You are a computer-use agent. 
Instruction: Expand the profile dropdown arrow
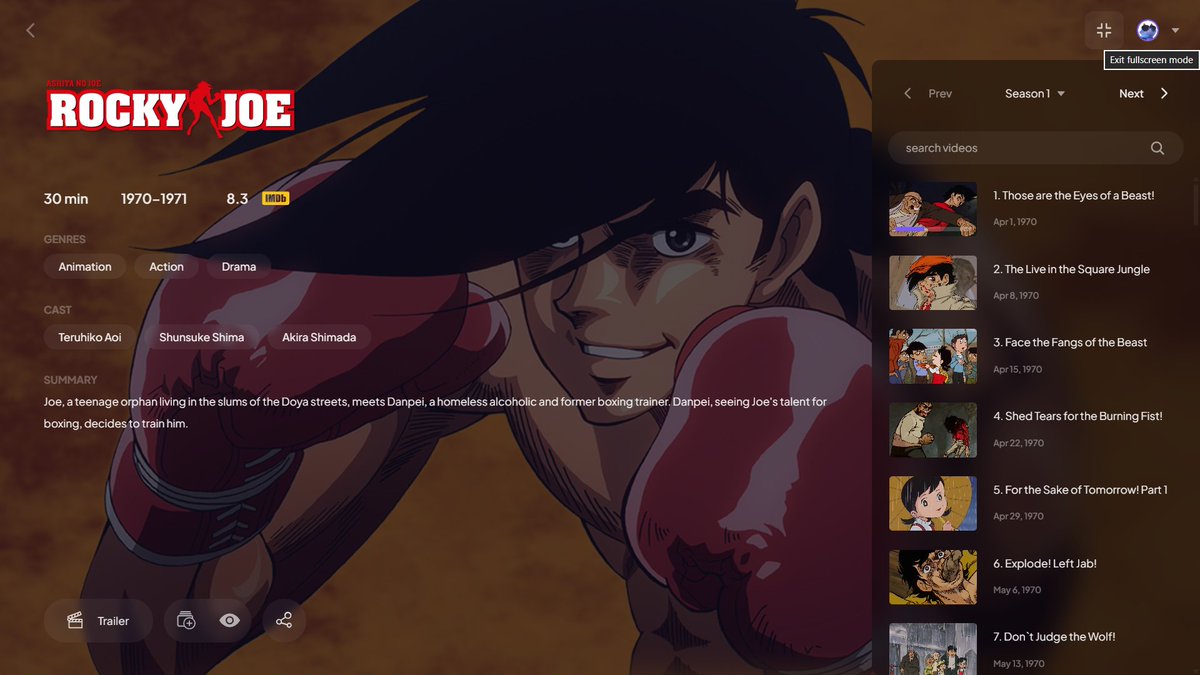(1175, 31)
